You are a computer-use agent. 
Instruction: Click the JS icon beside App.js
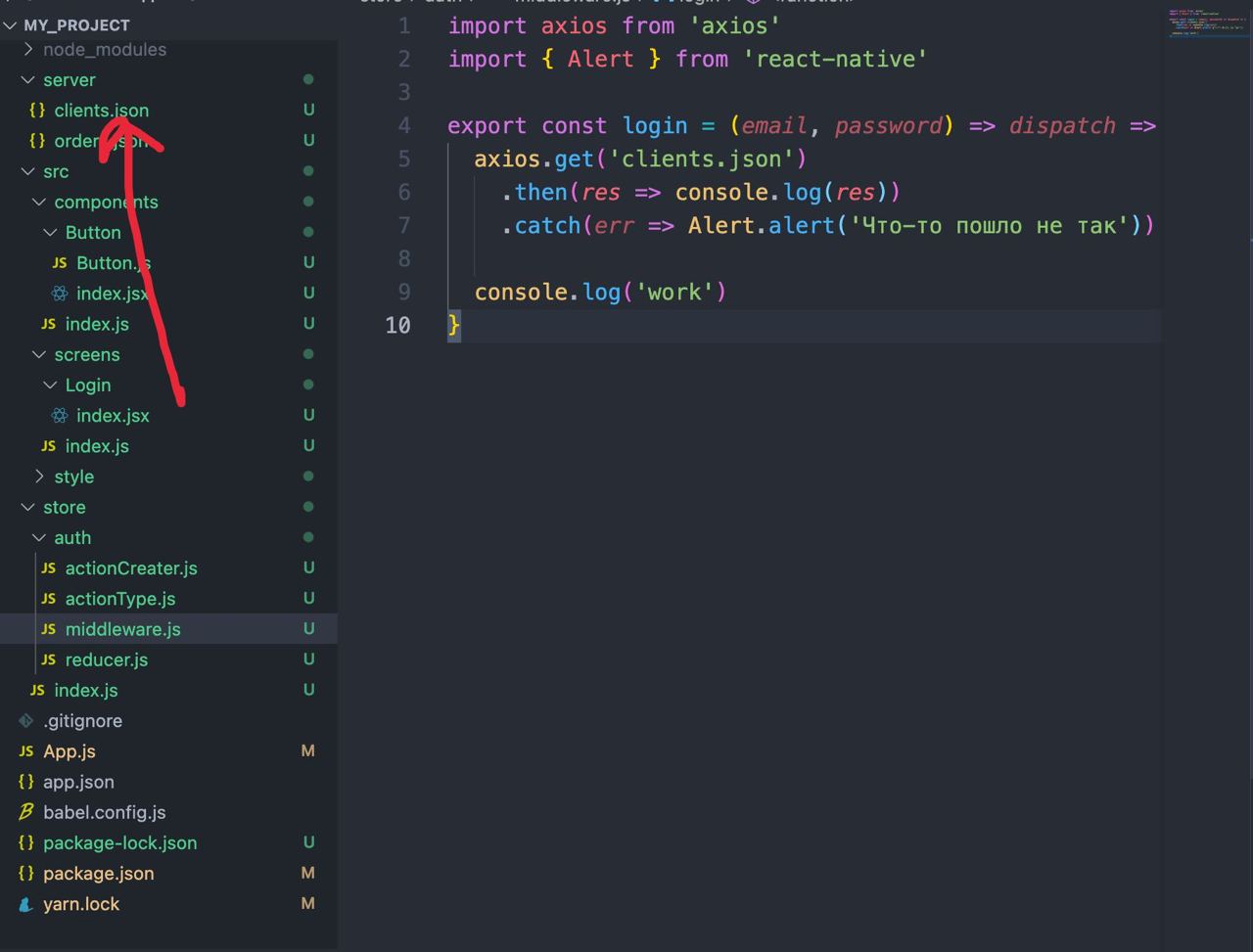coord(26,751)
